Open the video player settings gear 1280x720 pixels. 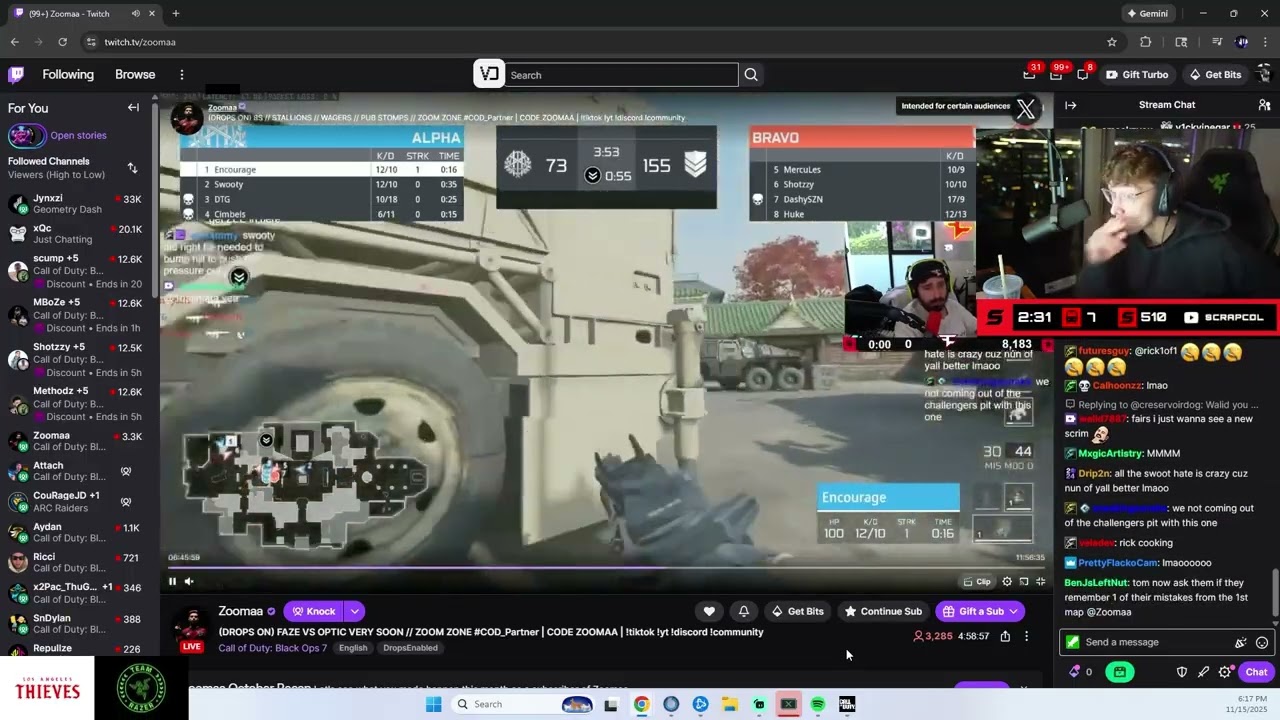(1007, 582)
